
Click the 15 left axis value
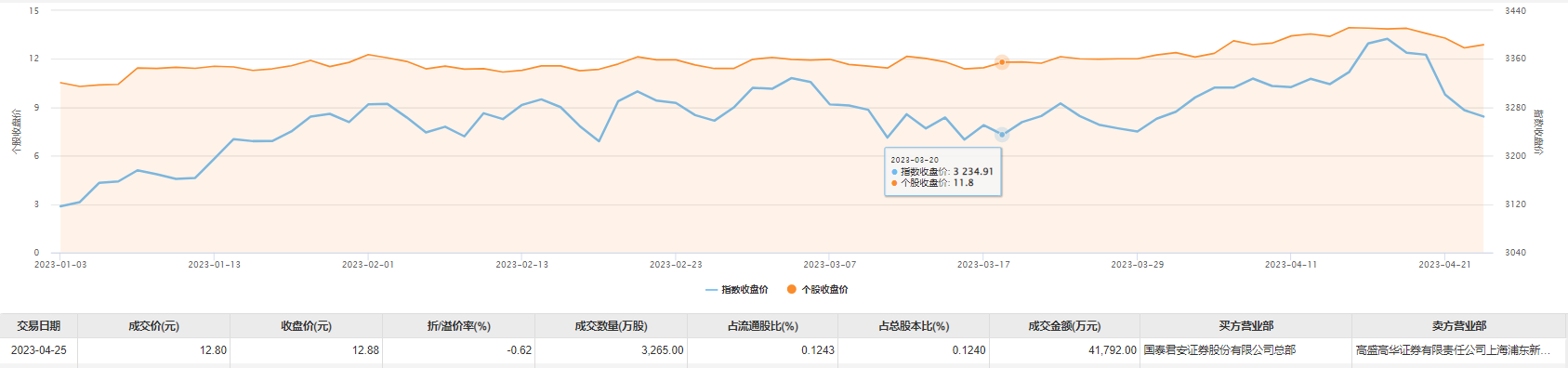pyautogui.click(x=34, y=11)
